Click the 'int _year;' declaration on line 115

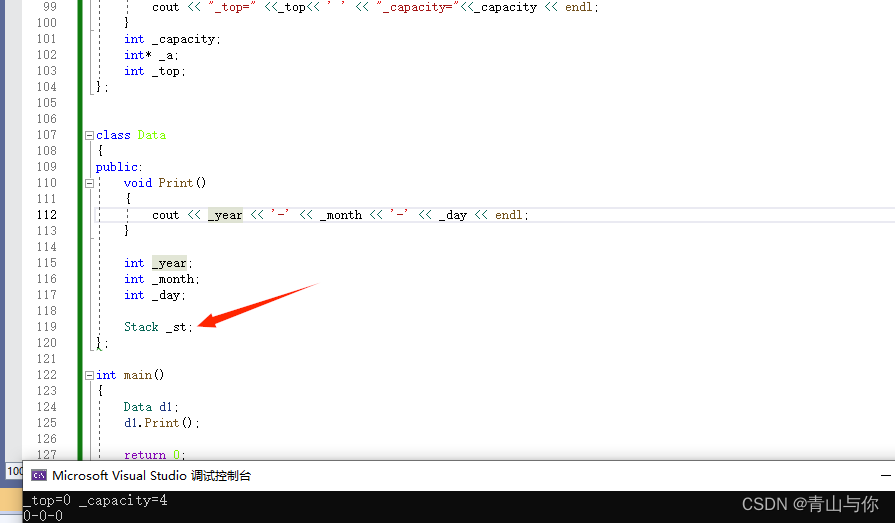158,263
